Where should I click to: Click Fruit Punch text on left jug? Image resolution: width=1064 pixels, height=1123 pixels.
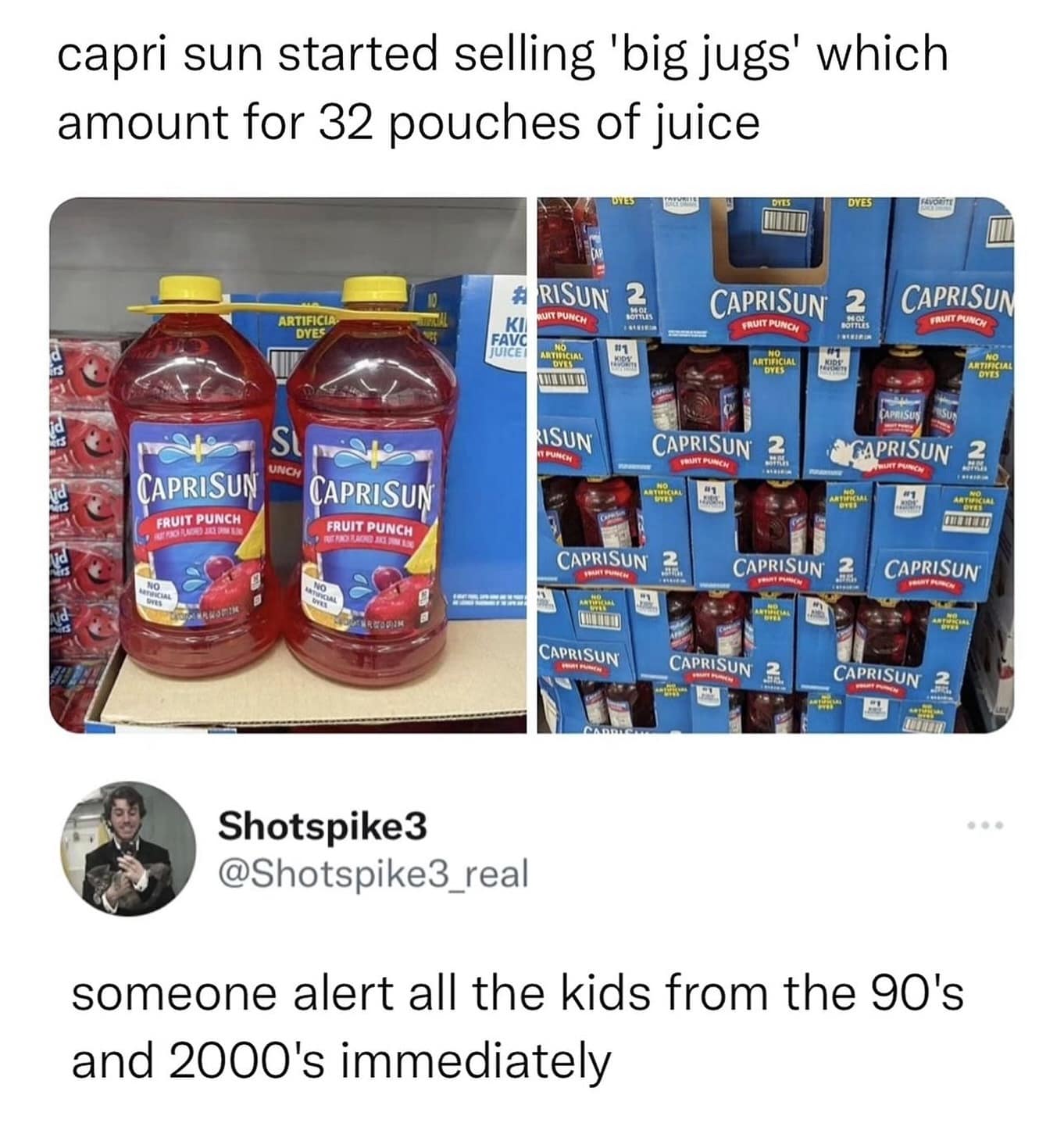click(199, 520)
